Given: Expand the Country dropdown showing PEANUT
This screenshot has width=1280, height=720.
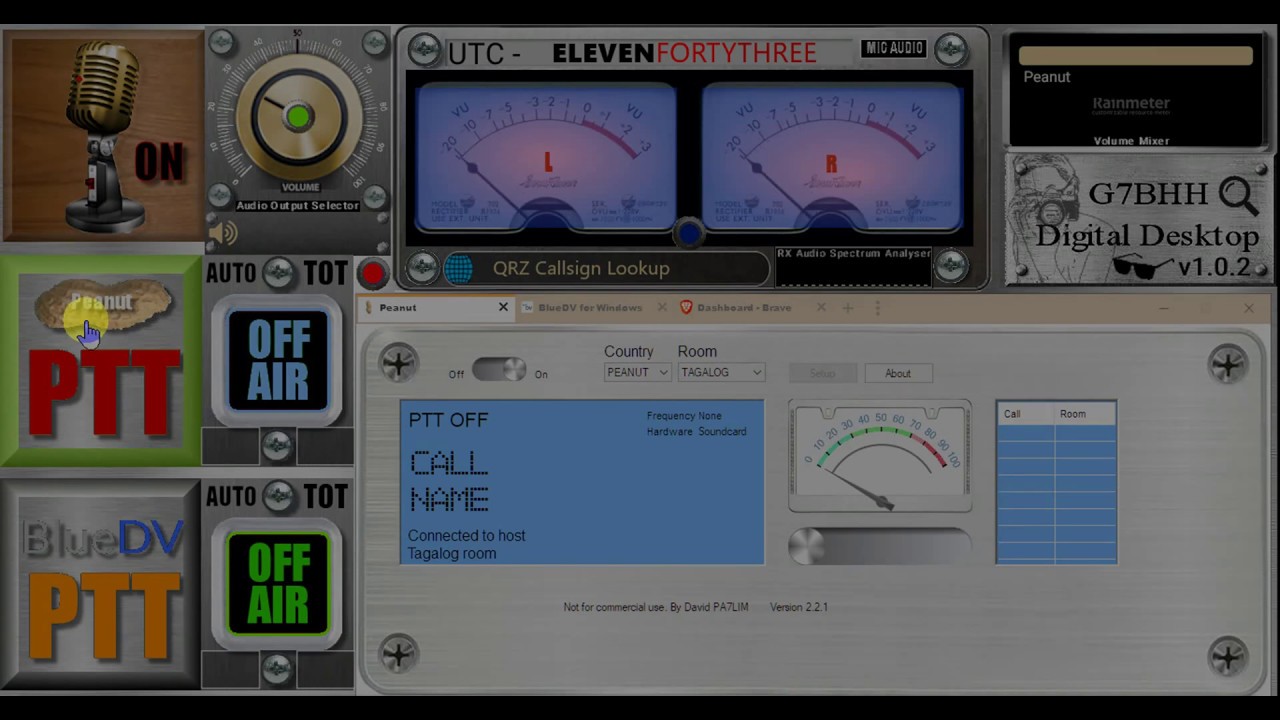Looking at the screenshot, I should (x=637, y=372).
